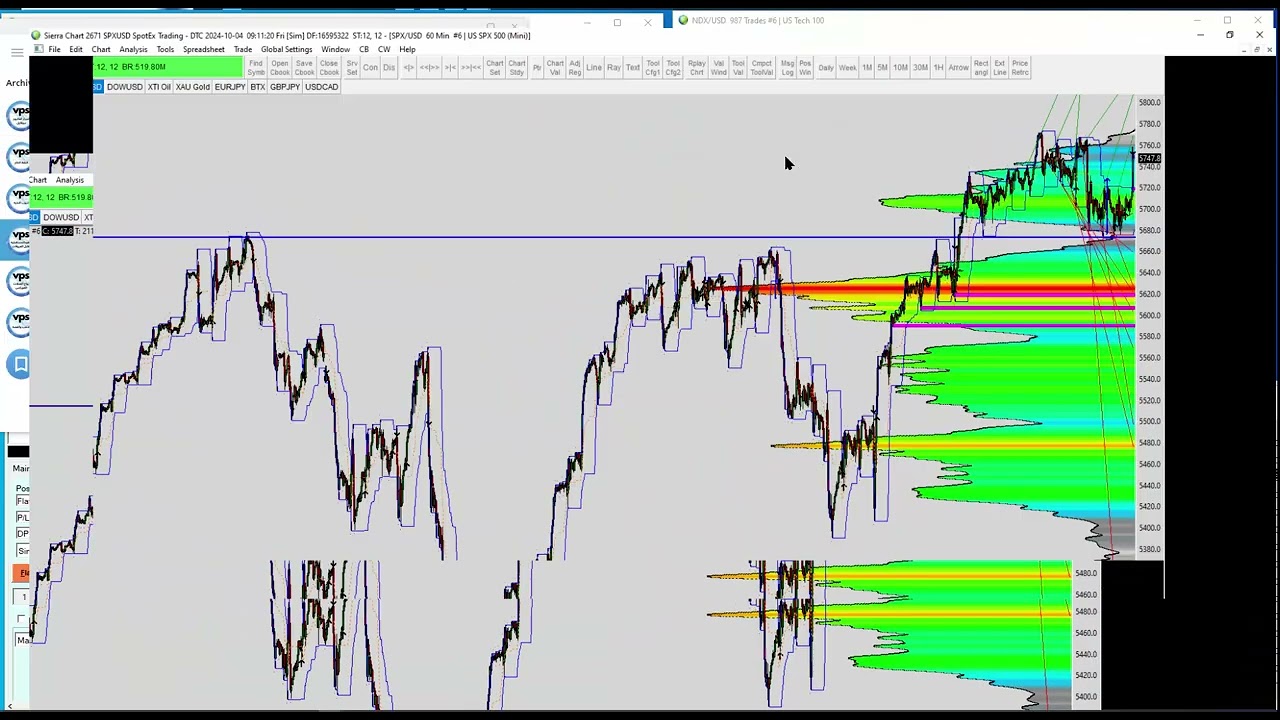Image resolution: width=1280 pixels, height=720 pixels.
Task: Click DOWUSD tab in small overlay window
Action: [61, 217]
